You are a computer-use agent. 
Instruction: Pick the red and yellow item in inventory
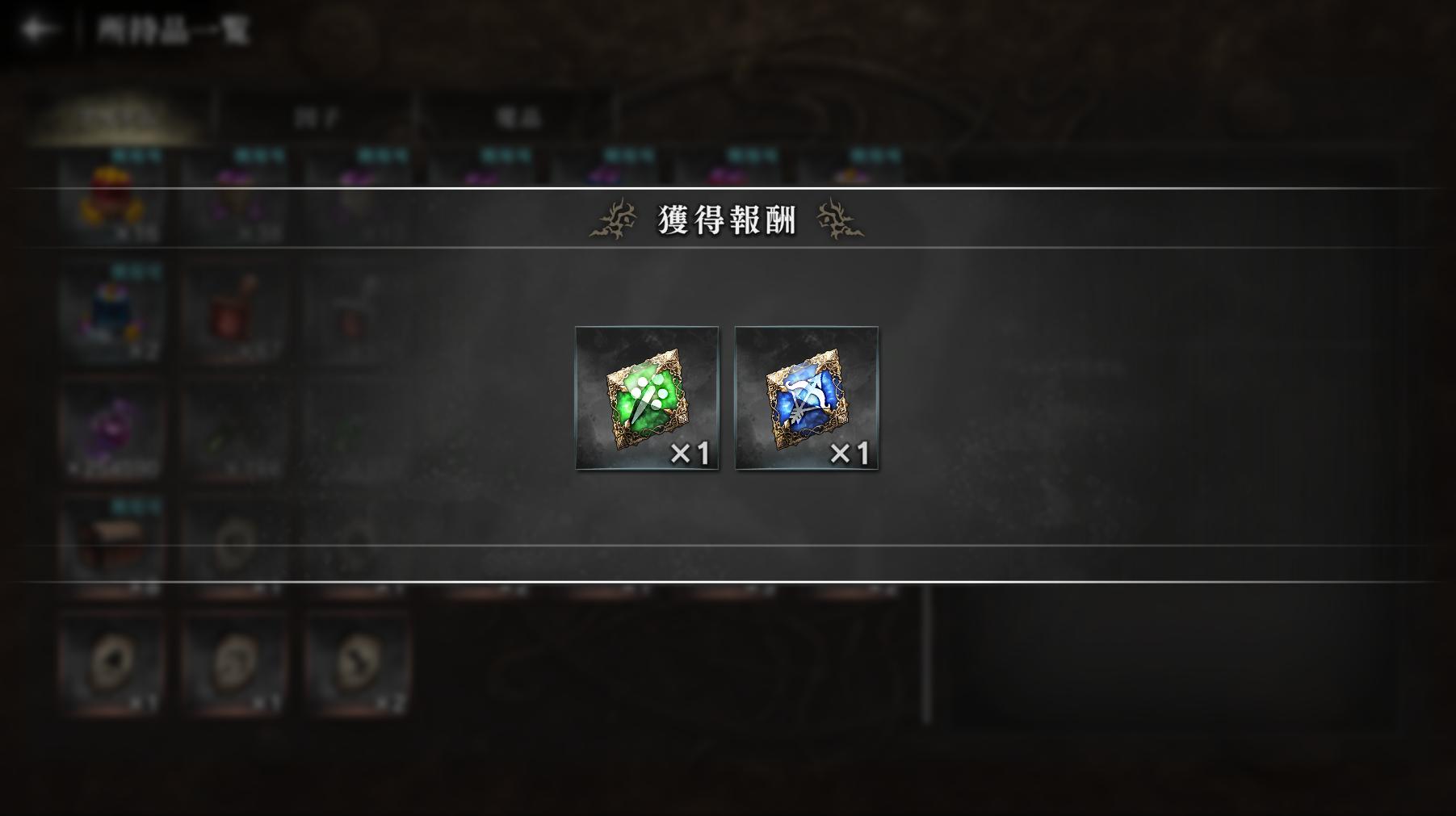click(x=113, y=198)
